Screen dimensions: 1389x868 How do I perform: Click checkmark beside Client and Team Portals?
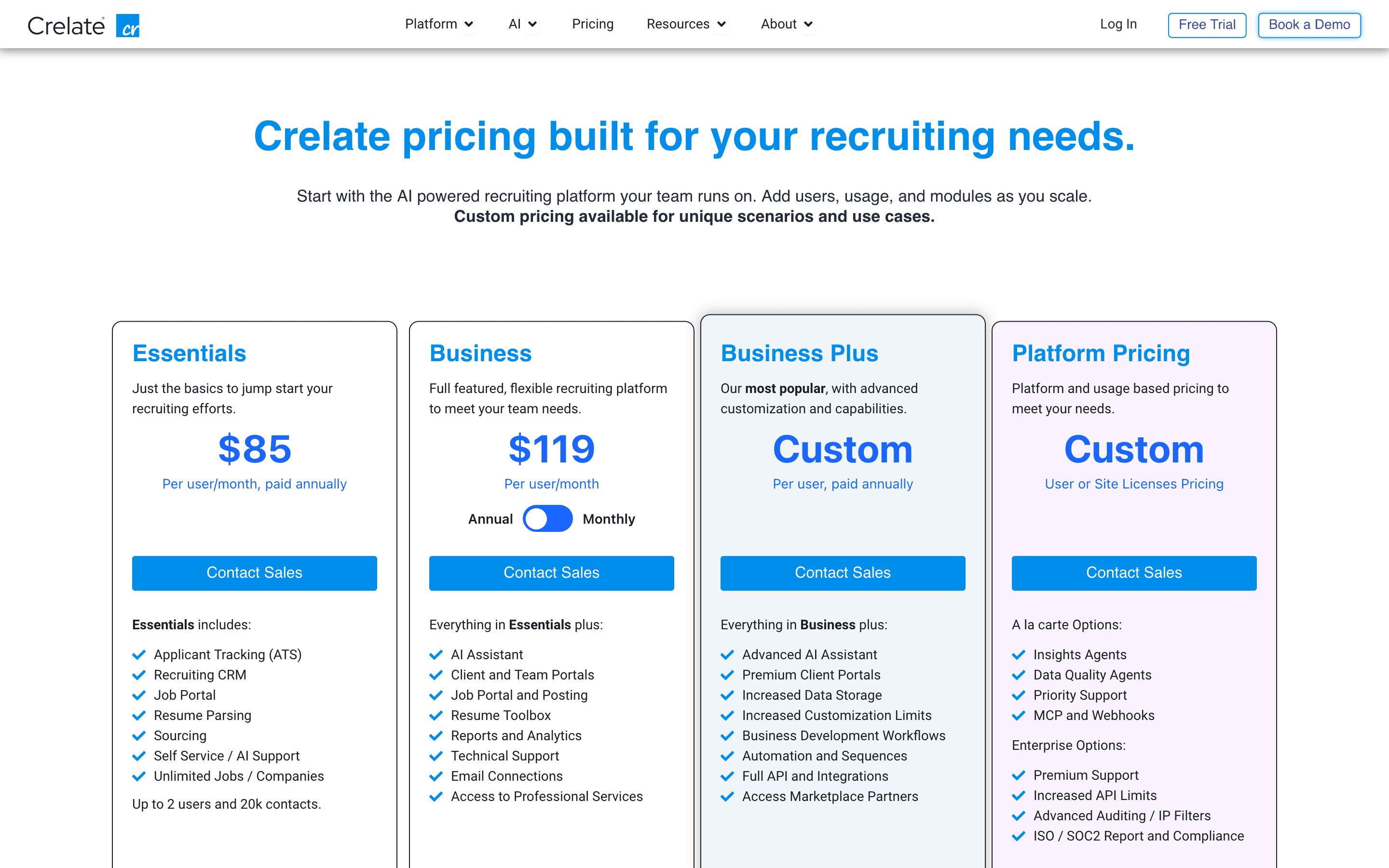tap(436, 675)
